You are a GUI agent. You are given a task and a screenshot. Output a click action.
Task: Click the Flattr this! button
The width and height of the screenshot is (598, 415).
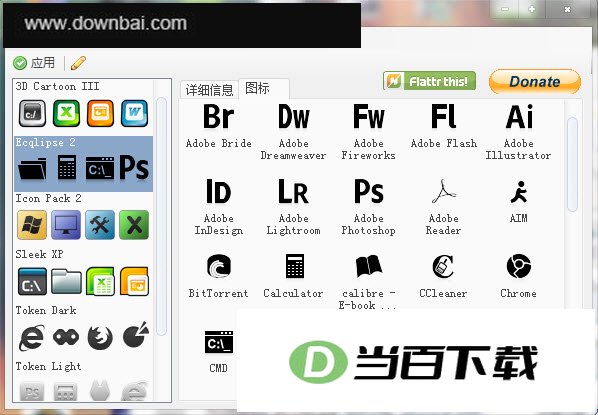coord(429,81)
